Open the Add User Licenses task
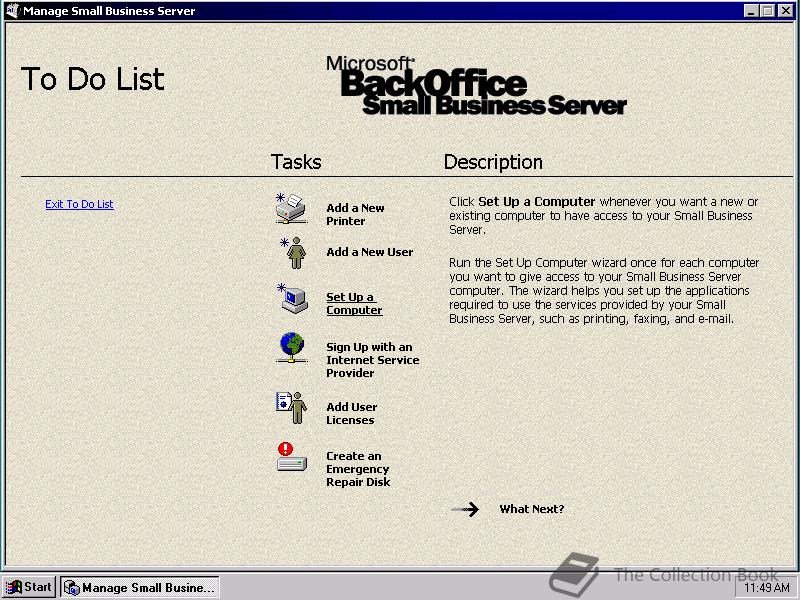 tap(352, 413)
